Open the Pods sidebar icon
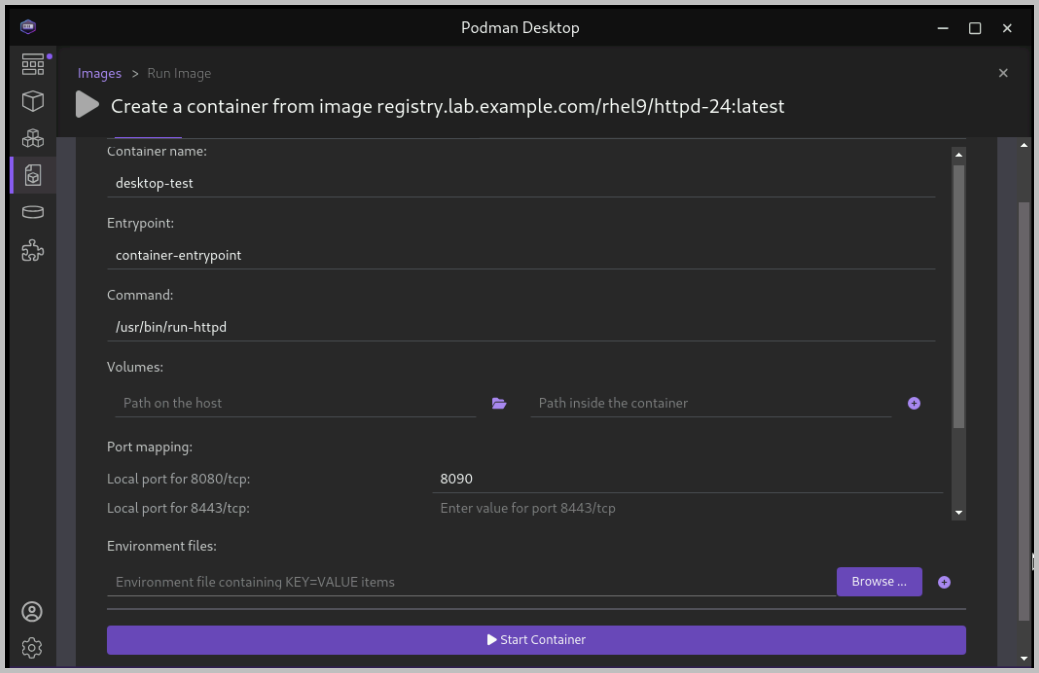This screenshot has height=673, width=1039. [33, 138]
